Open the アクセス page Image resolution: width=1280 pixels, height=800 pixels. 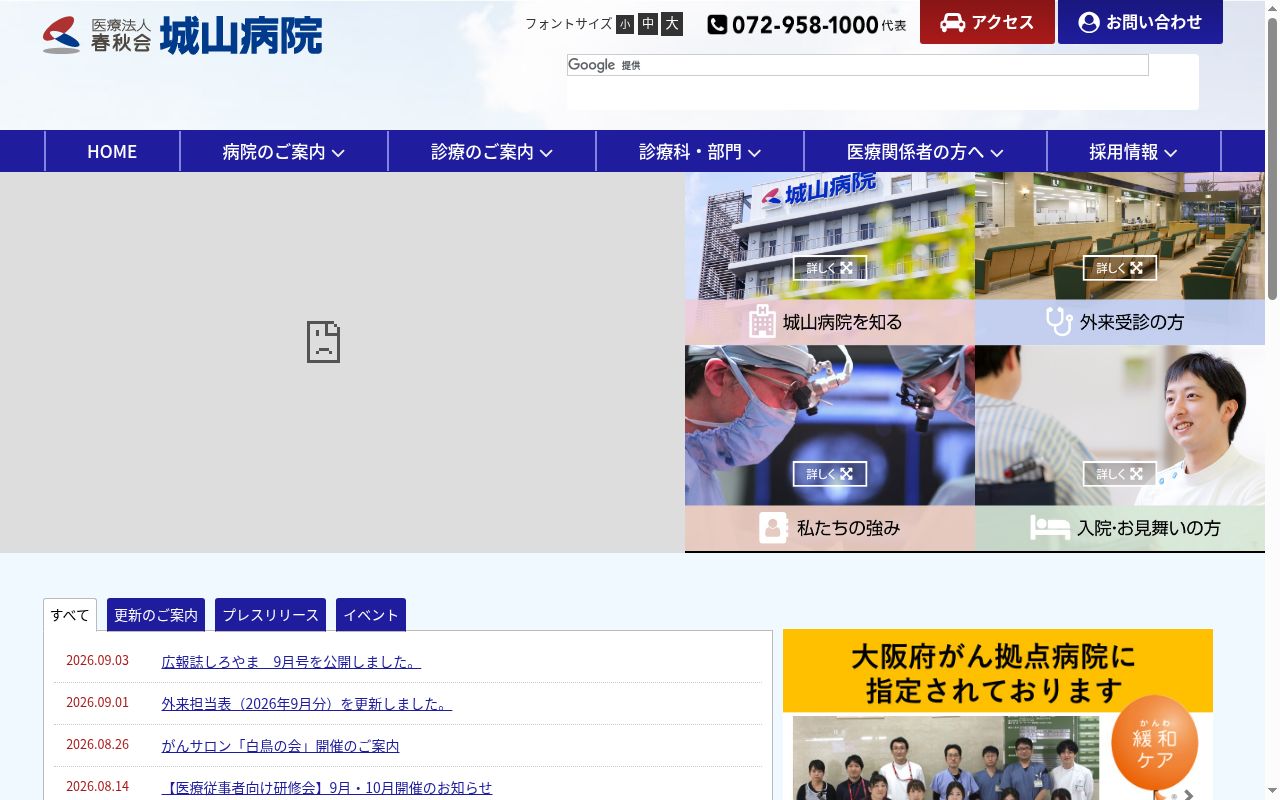tap(987, 22)
